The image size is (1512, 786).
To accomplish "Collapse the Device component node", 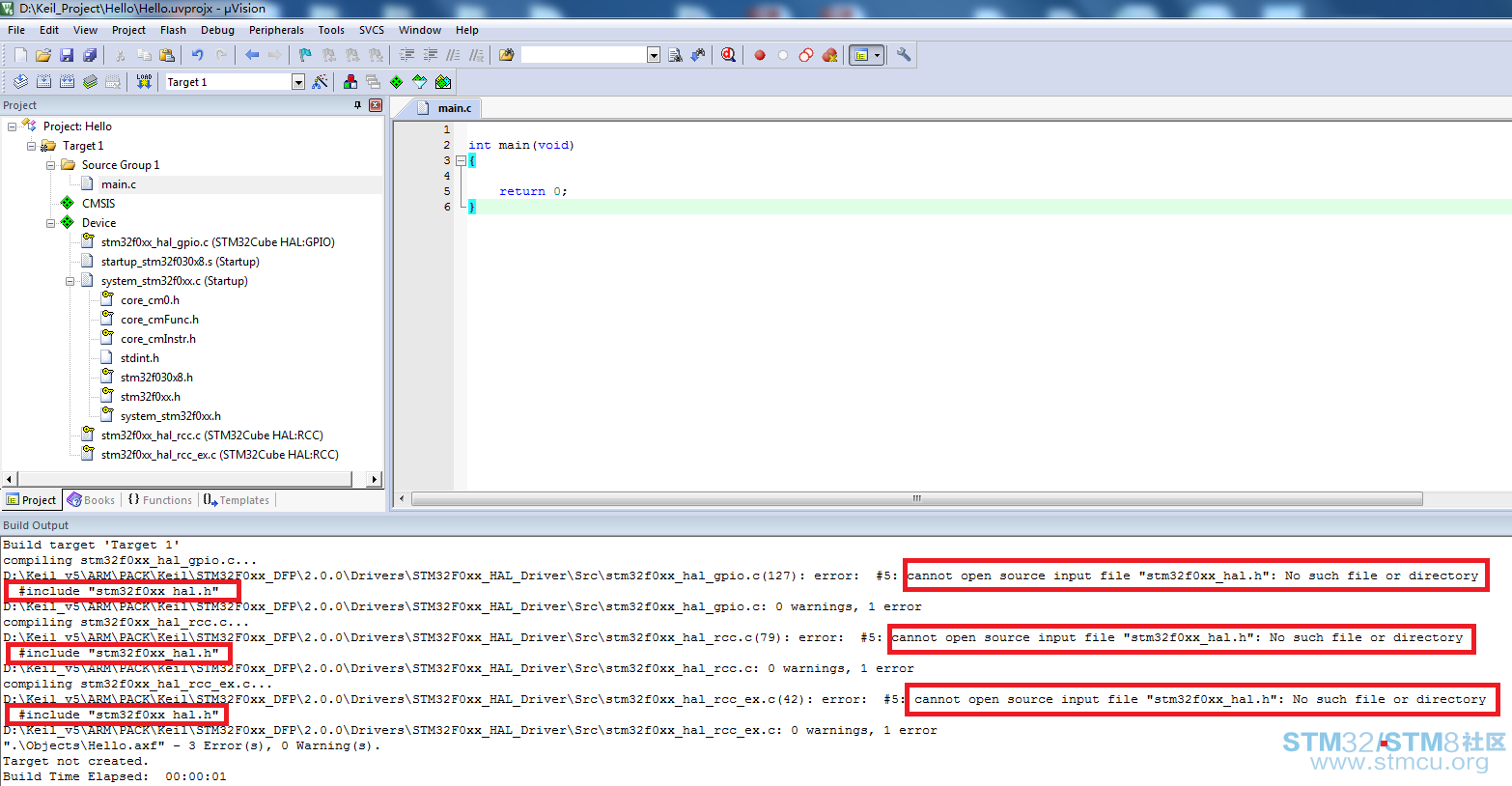I will (x=50, y=223).
